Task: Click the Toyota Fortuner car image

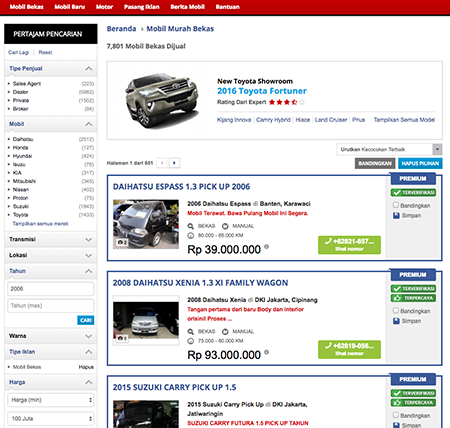Action: click(x=161, y=100)
